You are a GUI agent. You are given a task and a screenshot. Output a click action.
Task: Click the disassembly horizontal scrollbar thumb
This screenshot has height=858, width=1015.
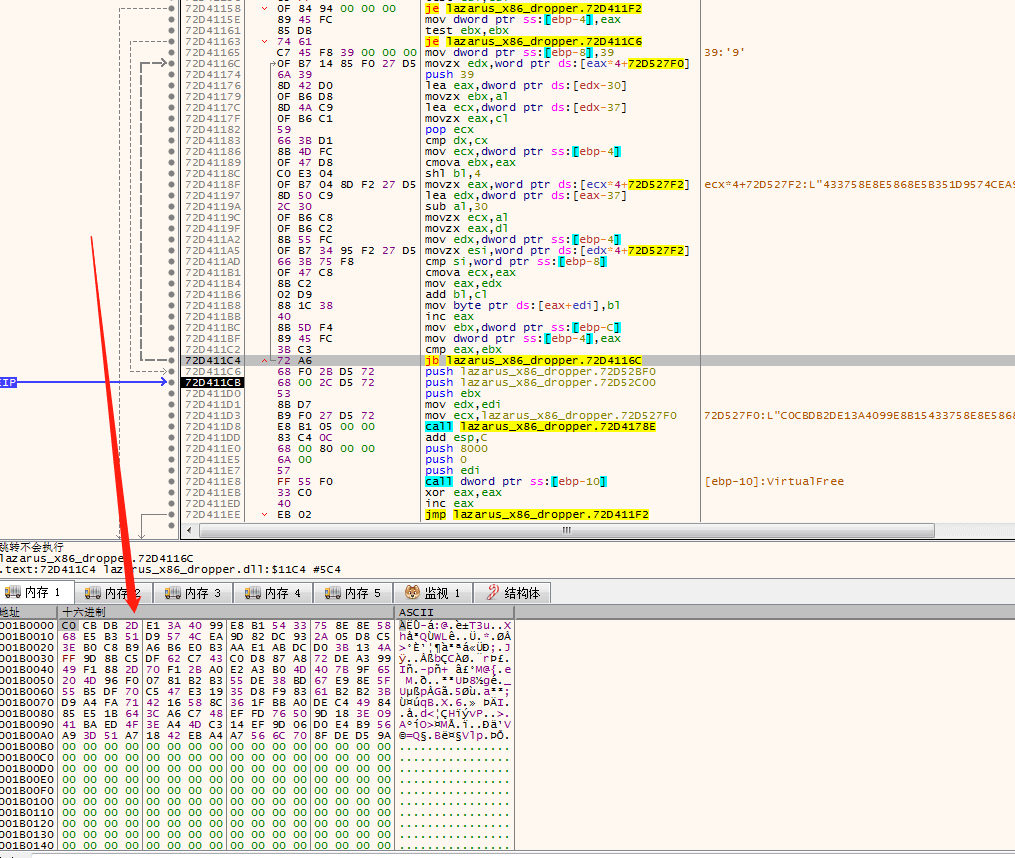click(566, 530)
